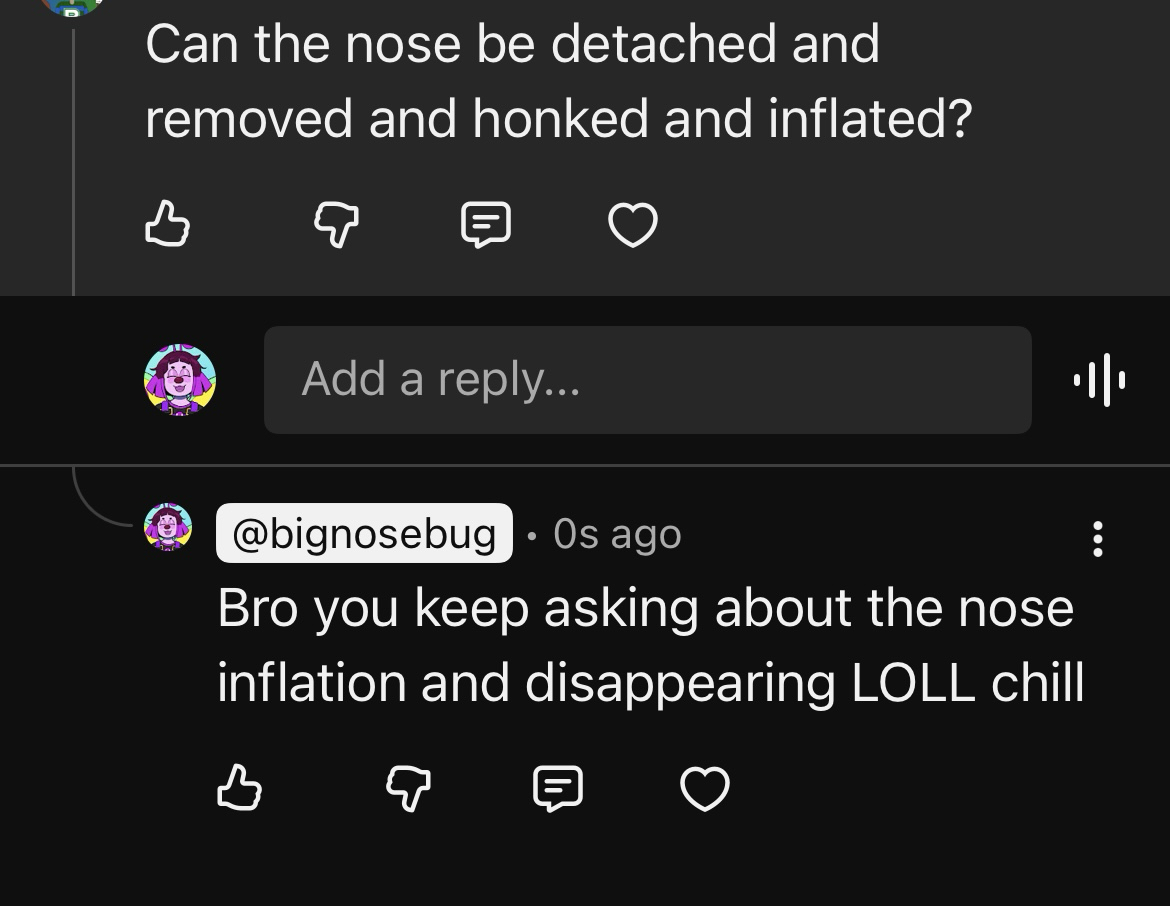Heart the "Bro you keep asking" reply

pos(705,787)
